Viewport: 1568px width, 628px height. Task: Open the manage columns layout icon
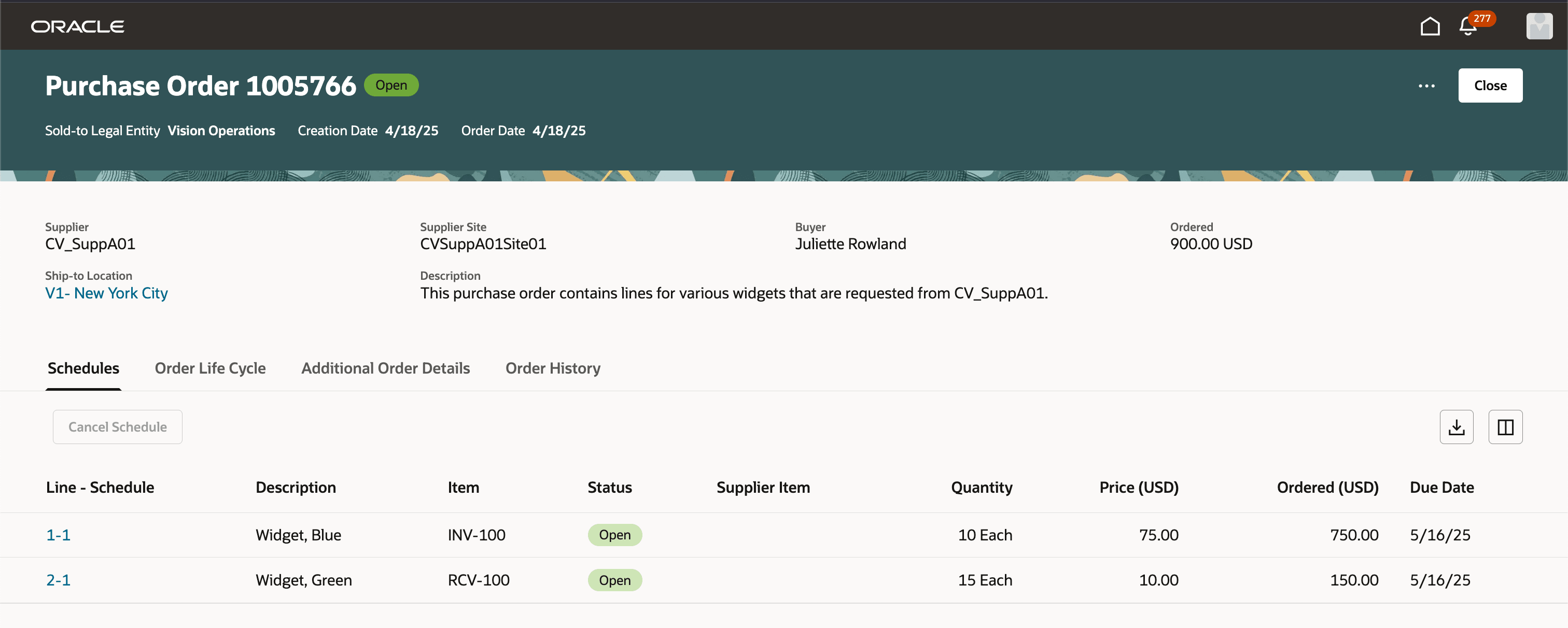pos(1505,426)
